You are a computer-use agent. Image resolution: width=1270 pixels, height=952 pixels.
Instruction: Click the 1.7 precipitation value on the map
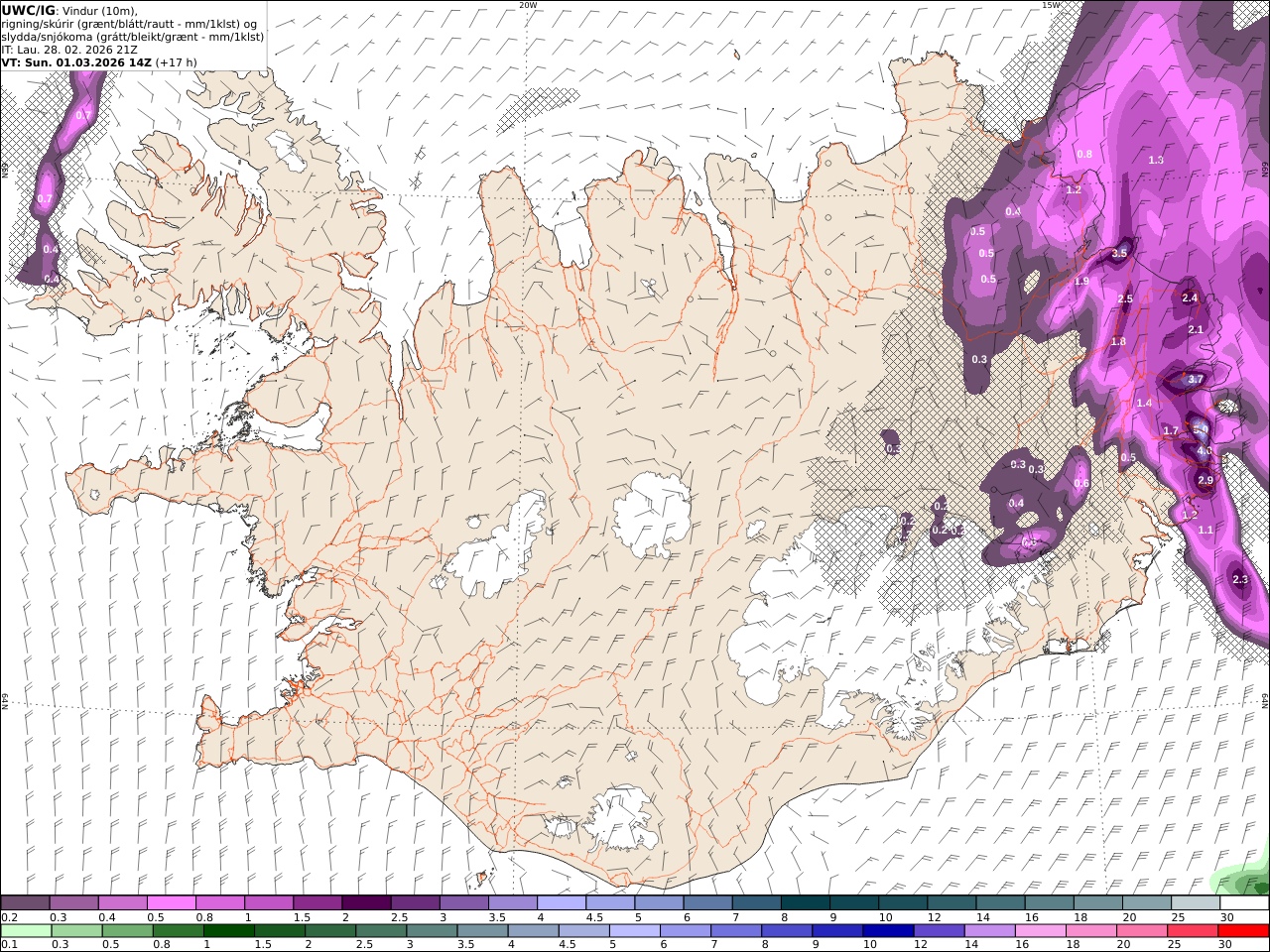pos(1170,430)
